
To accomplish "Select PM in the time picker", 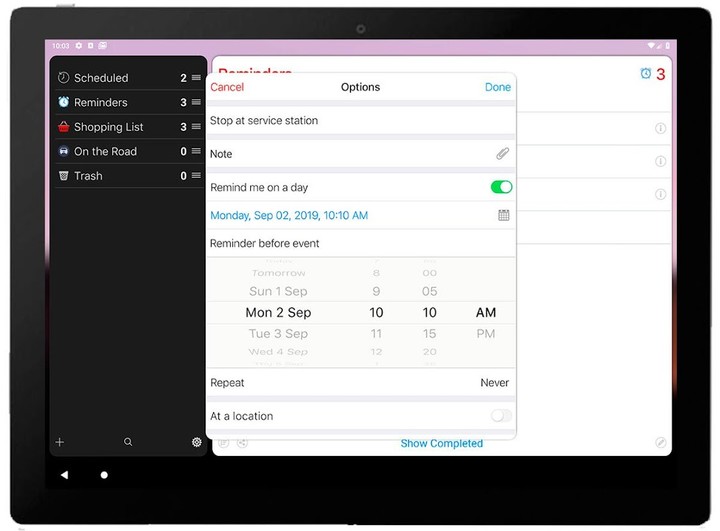I will pos(486,334).
